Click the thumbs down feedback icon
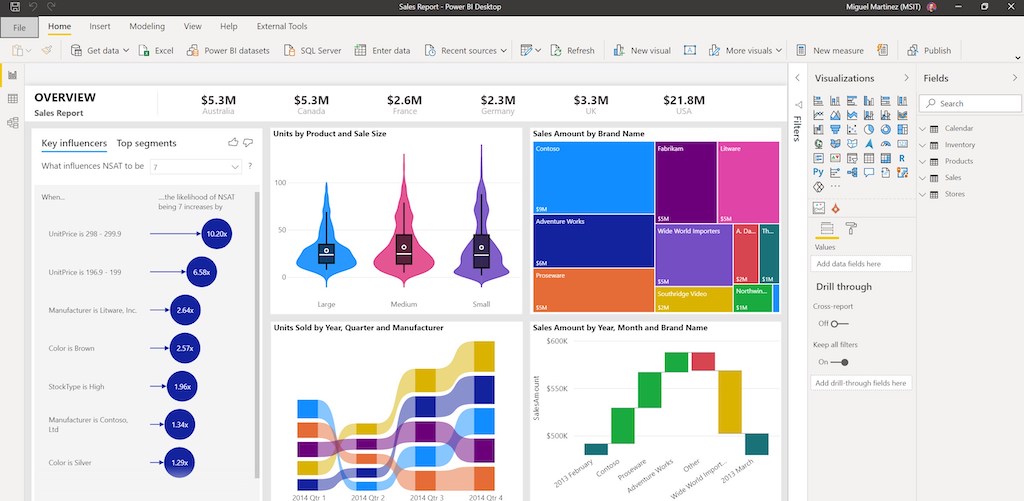1024x501 pixels. tap(248, 143)
